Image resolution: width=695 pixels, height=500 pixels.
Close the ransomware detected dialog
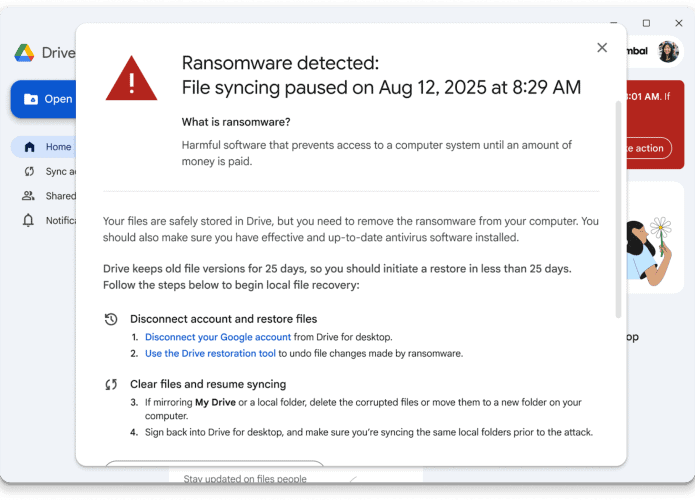601,47
